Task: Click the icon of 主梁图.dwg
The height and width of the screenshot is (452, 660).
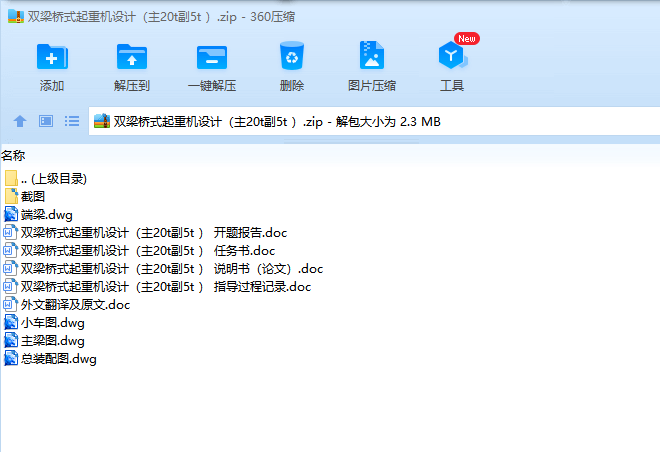Action: tap(11, 340)
